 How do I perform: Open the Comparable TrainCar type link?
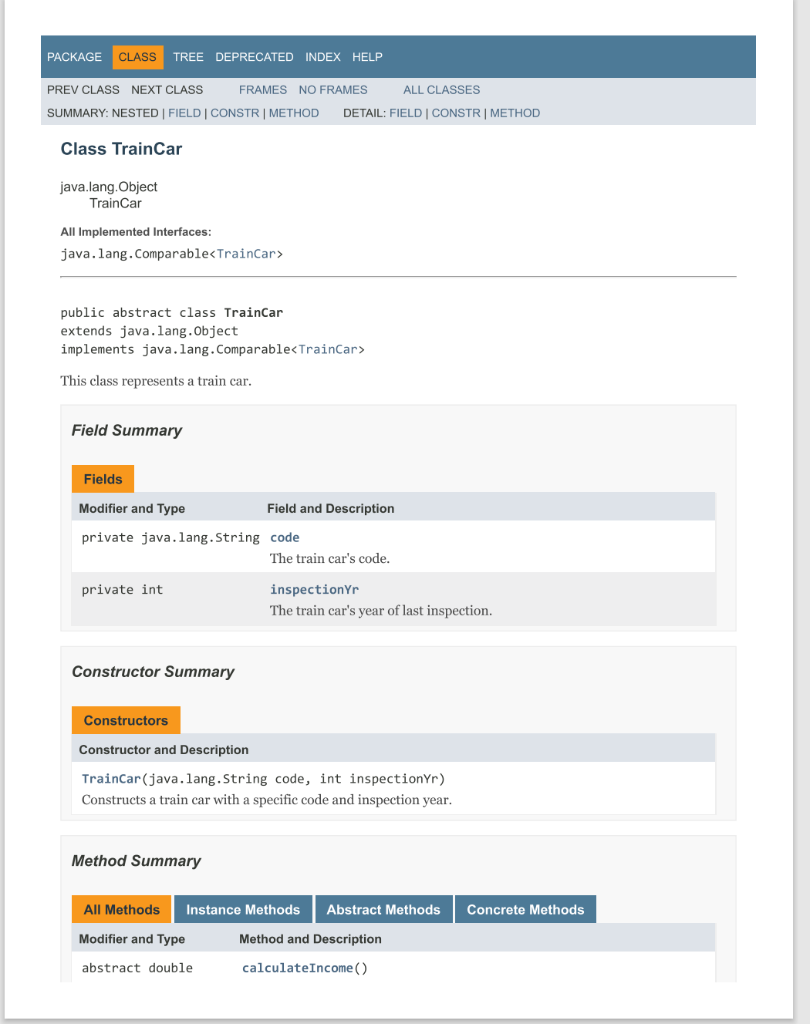tap(248, 253)
